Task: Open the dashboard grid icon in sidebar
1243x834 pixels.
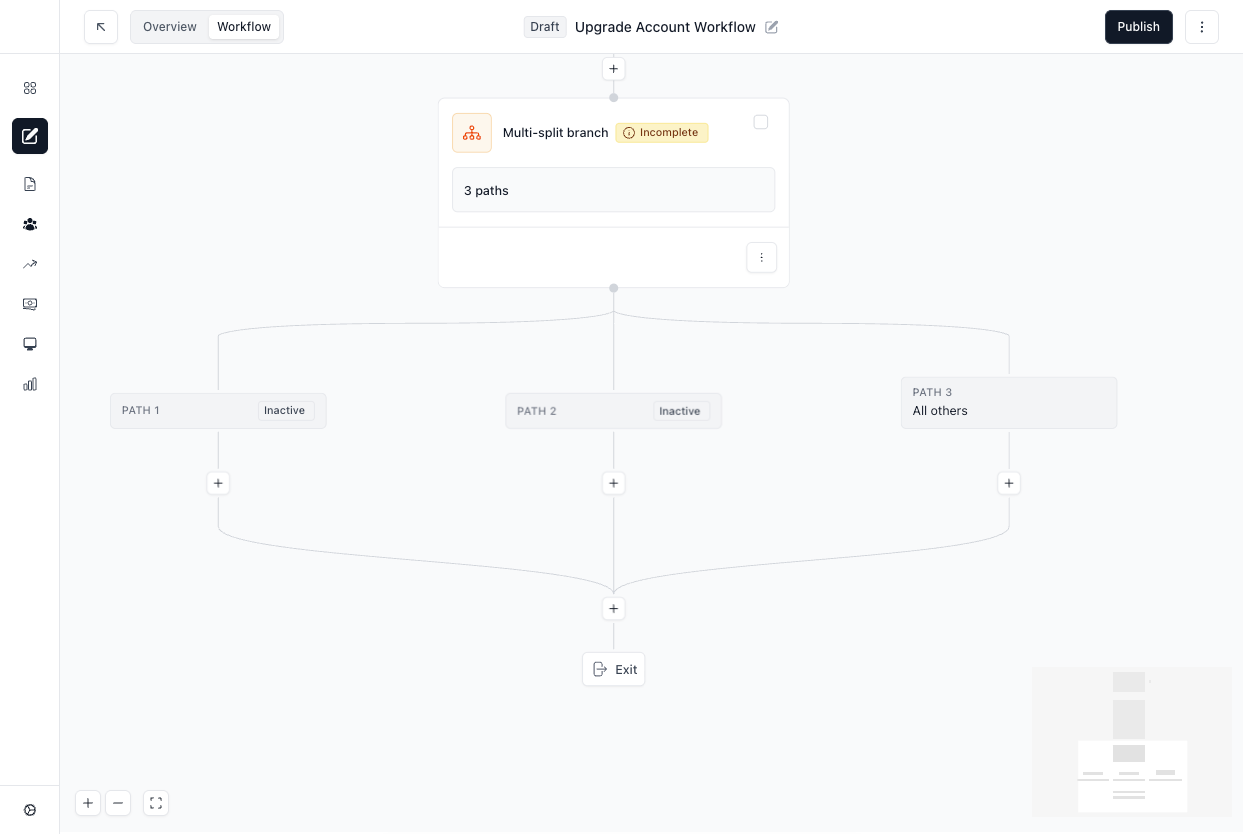Action: point(30,88)
